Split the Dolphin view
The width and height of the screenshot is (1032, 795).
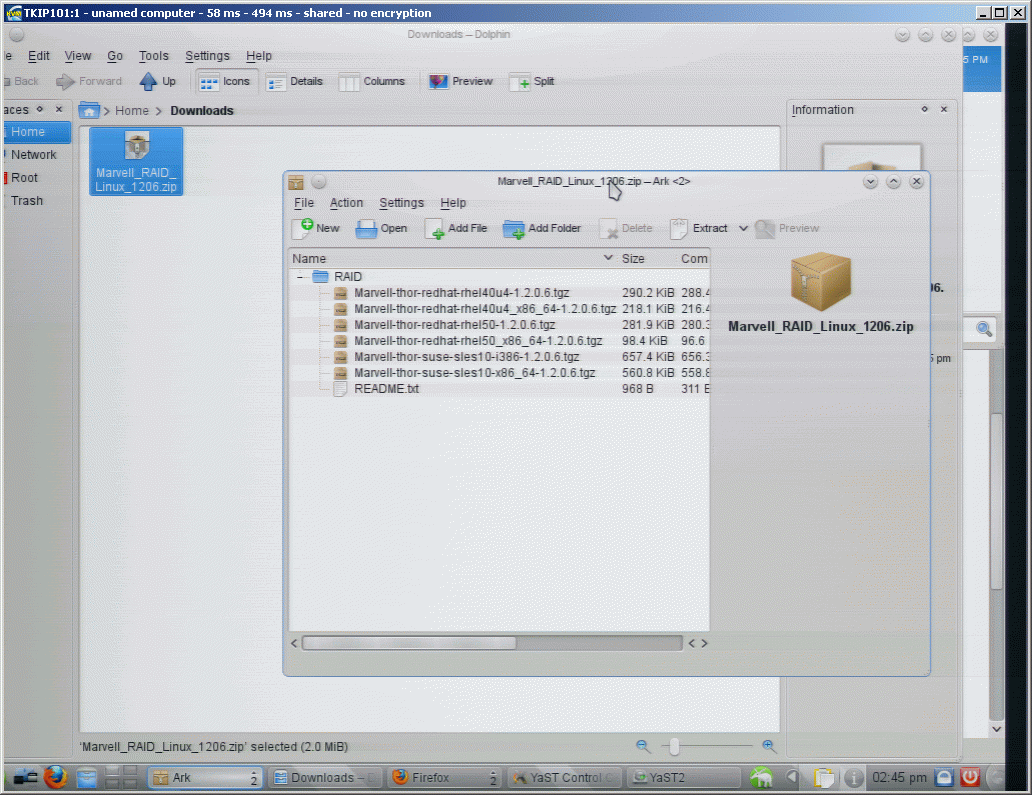pyautogui.click(x=532, y=82)
